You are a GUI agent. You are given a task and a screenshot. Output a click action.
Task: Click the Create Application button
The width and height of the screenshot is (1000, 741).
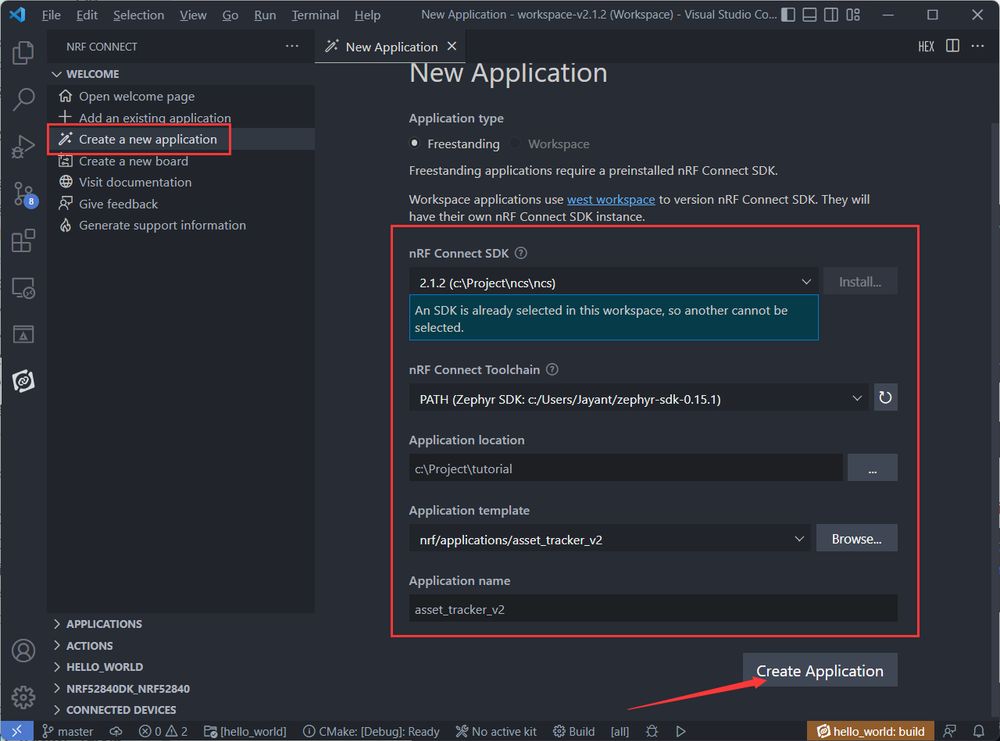pyautogui.click(x=820, y=671)
